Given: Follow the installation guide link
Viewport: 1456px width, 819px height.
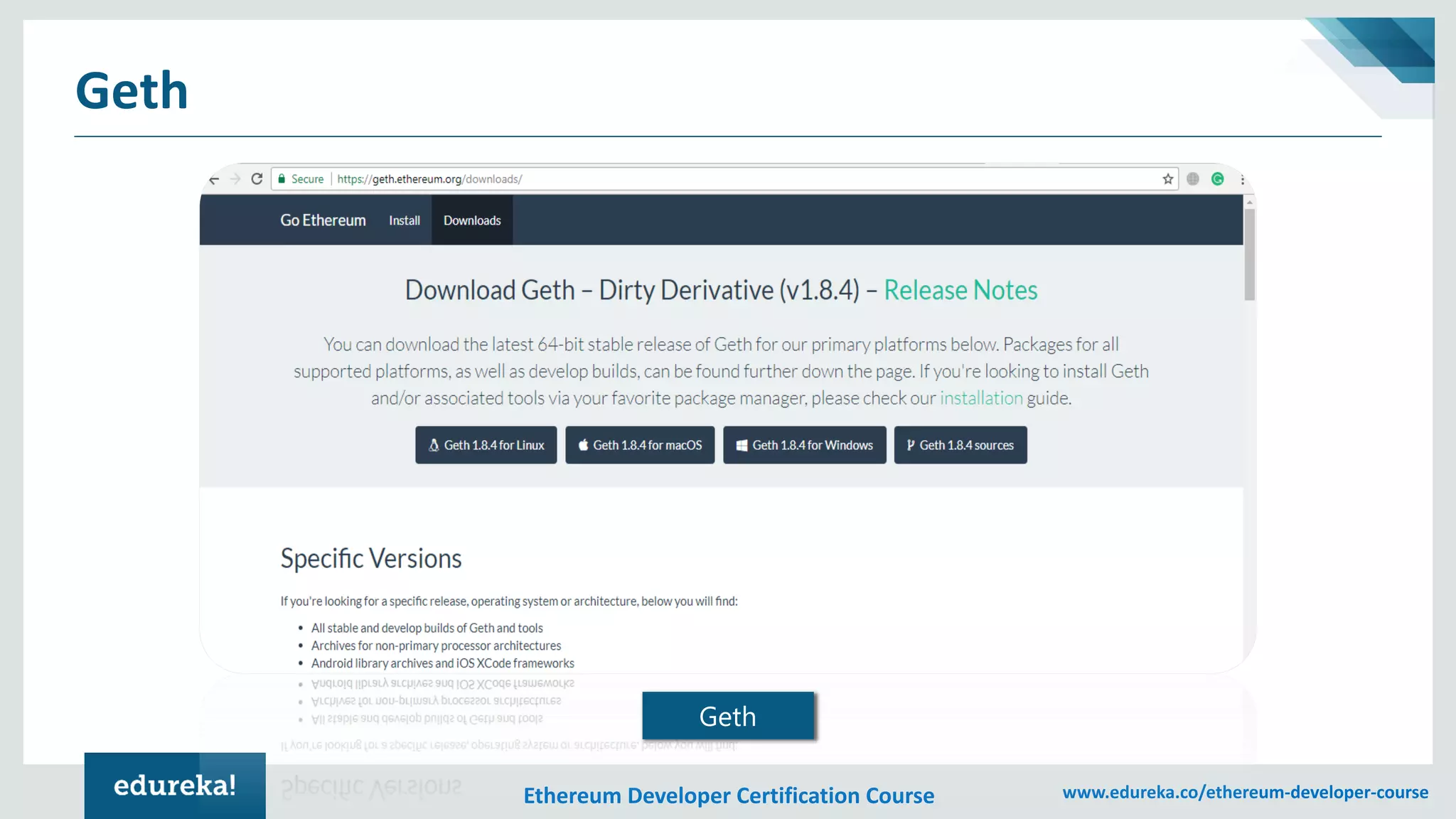Looking at the screenshot, I should coord(981,398).
